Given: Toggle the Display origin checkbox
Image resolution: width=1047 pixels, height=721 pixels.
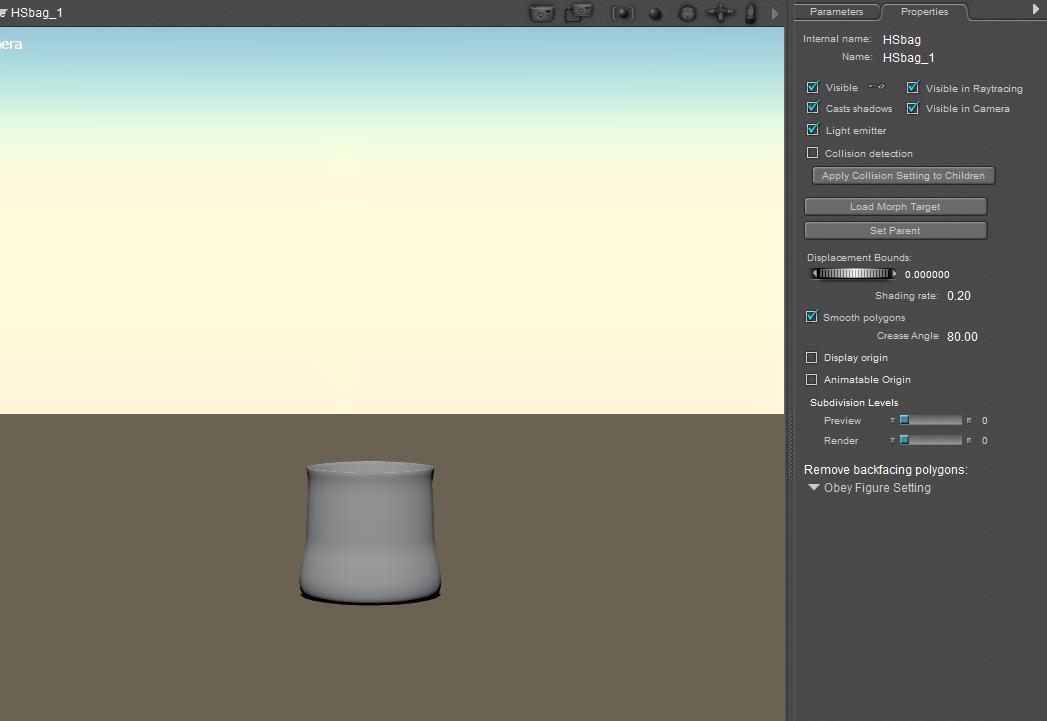Looking at the screenshot, I should [812, 357].
